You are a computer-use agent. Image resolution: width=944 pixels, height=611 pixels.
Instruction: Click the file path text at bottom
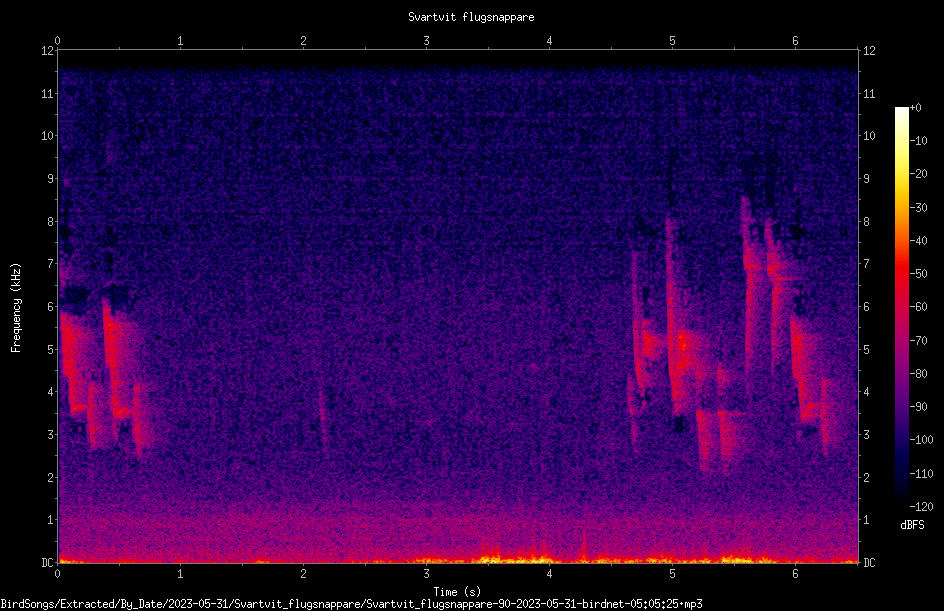coord(352,604)
